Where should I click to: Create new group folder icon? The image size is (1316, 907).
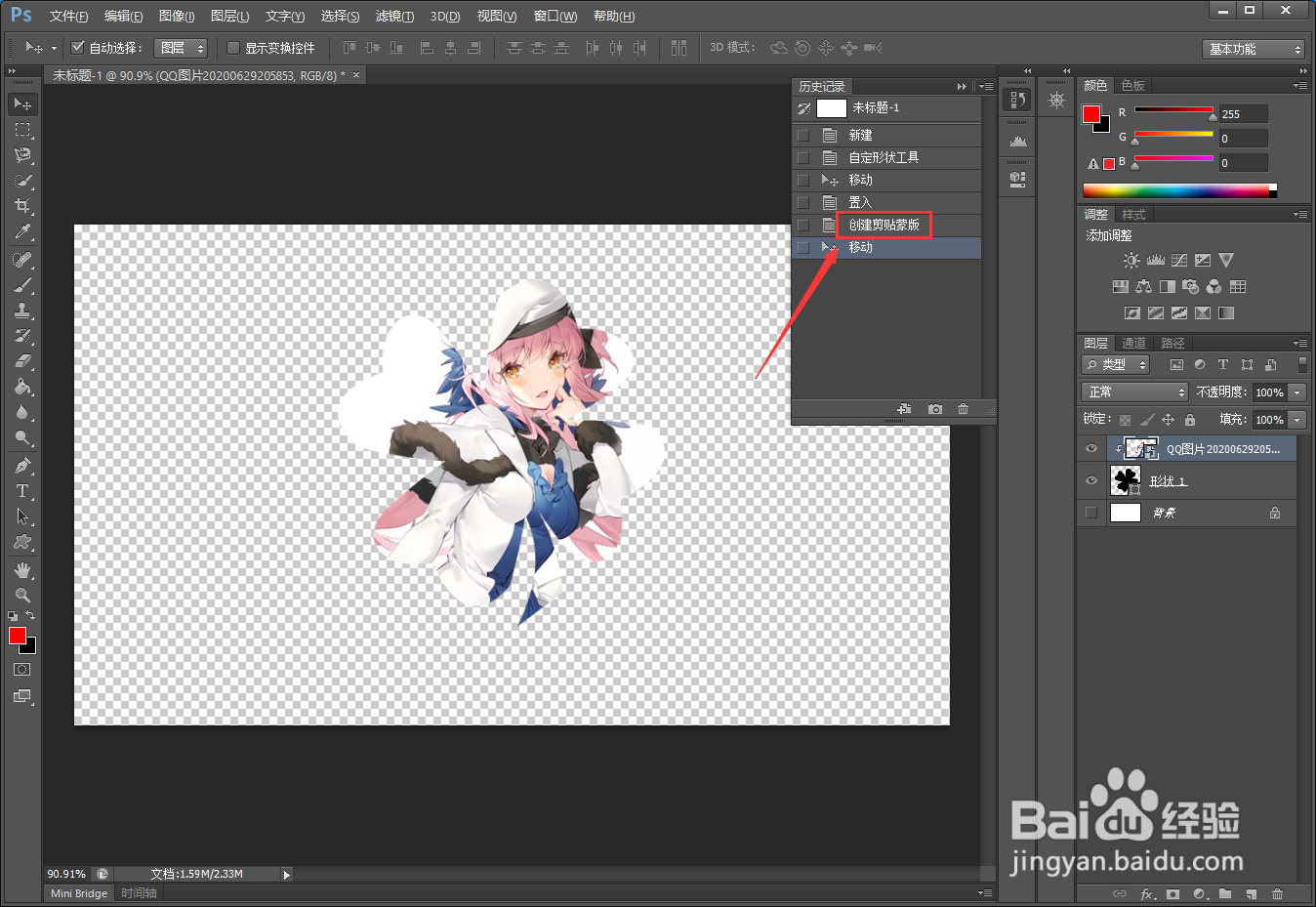(x=1225, y=894)
